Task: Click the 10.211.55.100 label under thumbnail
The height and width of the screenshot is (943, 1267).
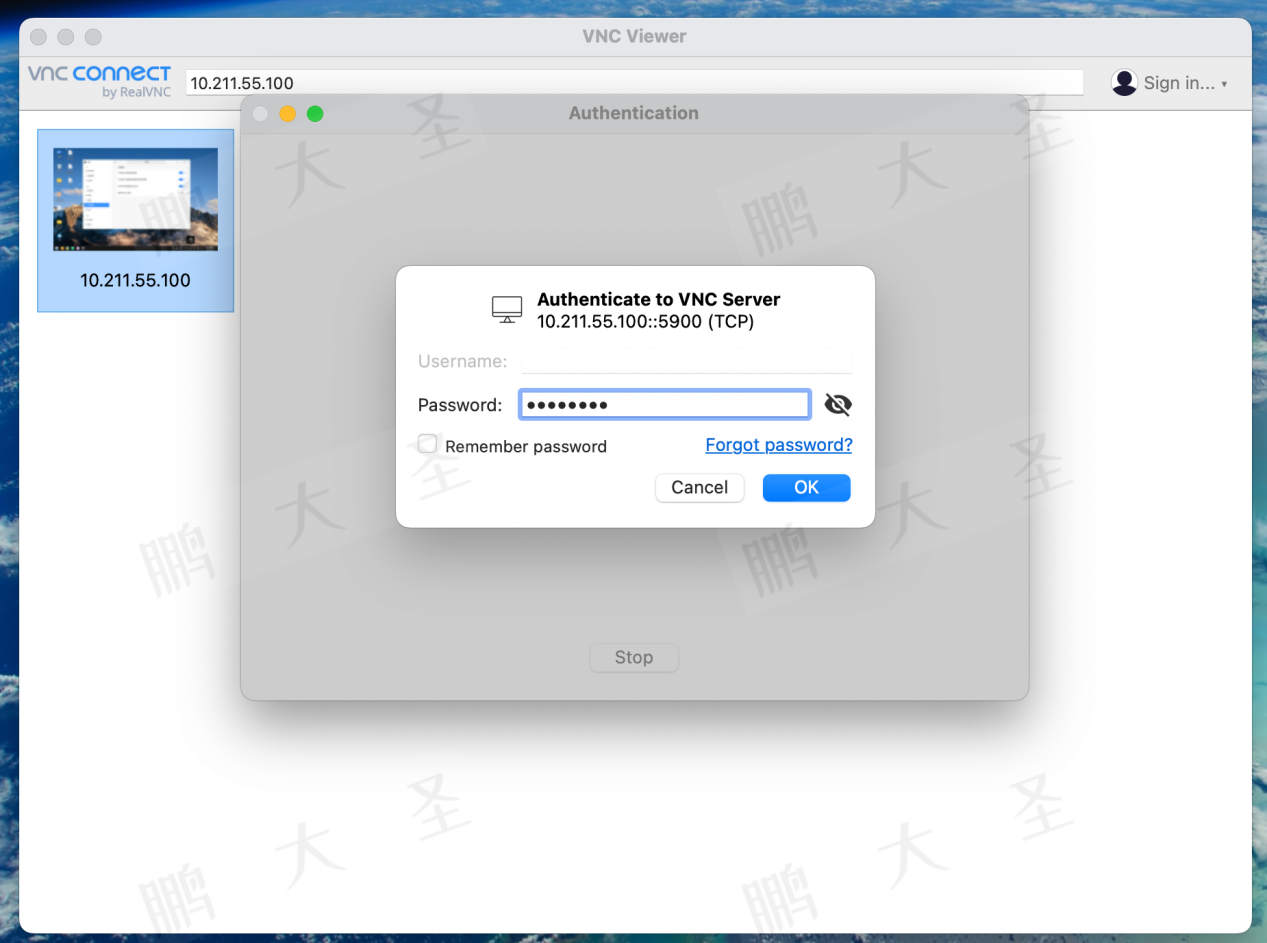Action: (135, 280)
